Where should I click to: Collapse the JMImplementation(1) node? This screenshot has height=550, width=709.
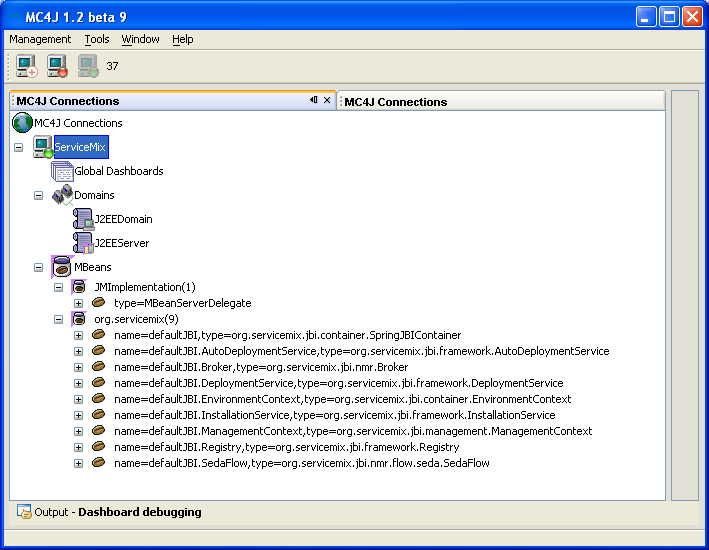coord(58,287)
